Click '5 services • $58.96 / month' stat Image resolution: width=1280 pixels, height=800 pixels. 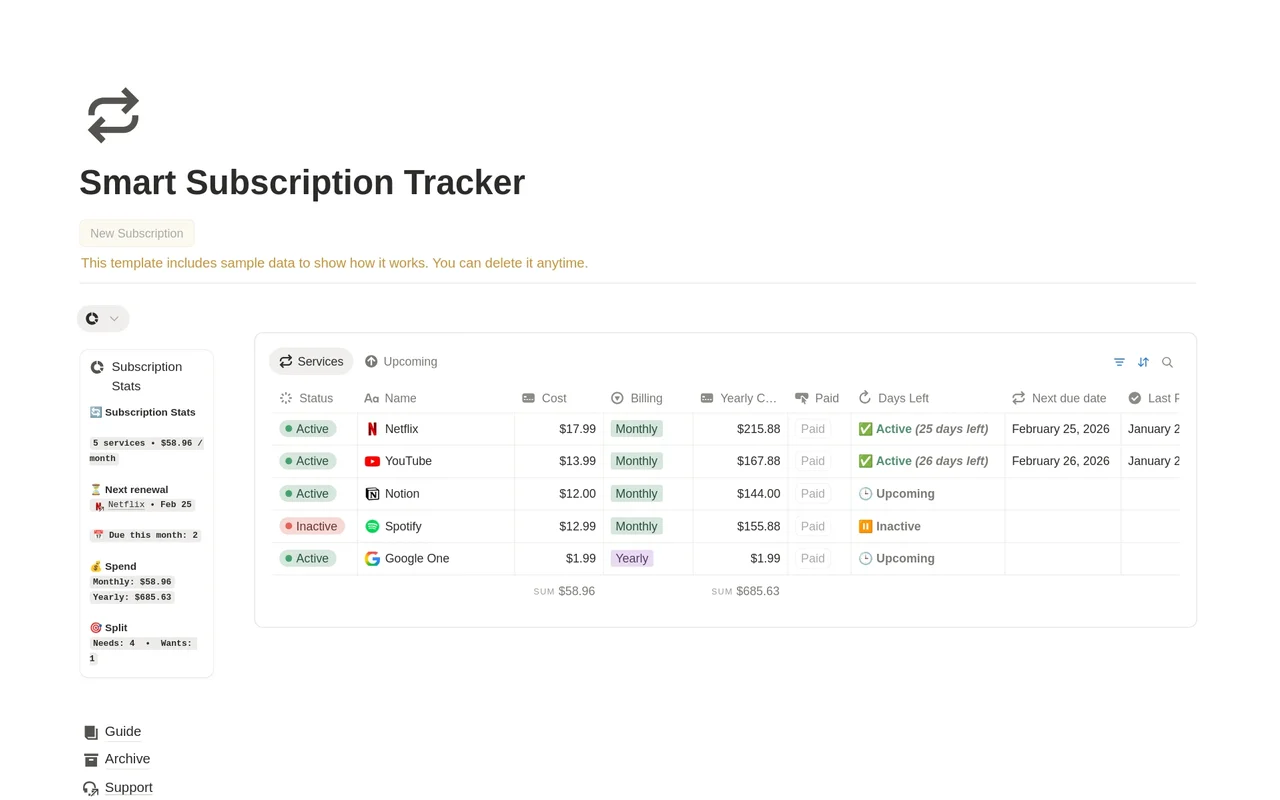[x=146, y=450]
